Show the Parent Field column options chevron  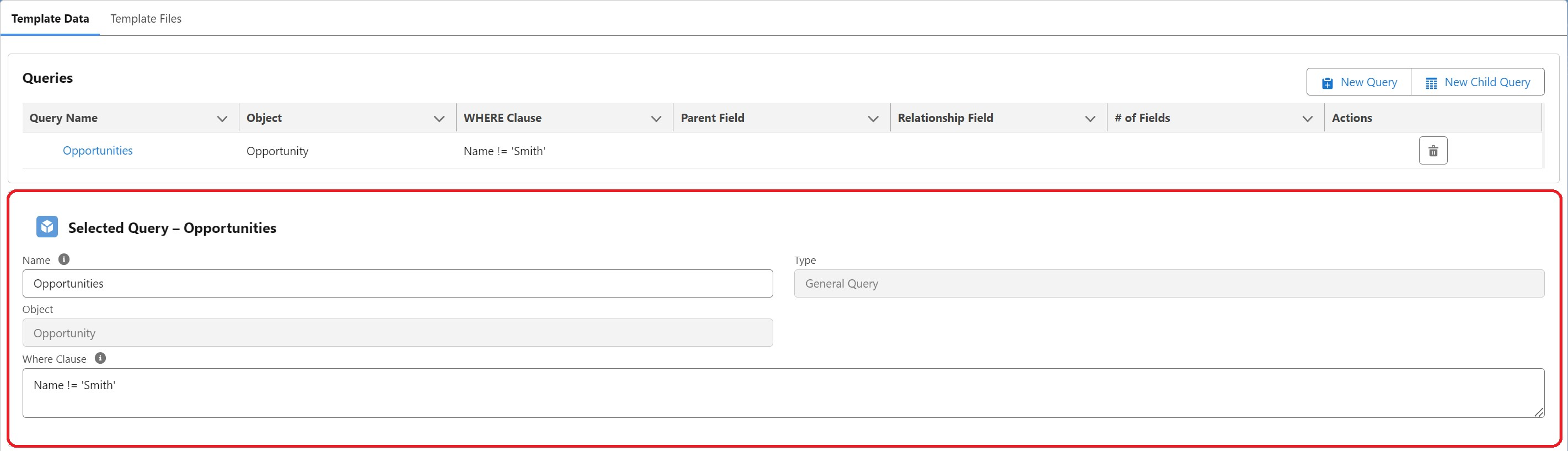coord(873,119)
